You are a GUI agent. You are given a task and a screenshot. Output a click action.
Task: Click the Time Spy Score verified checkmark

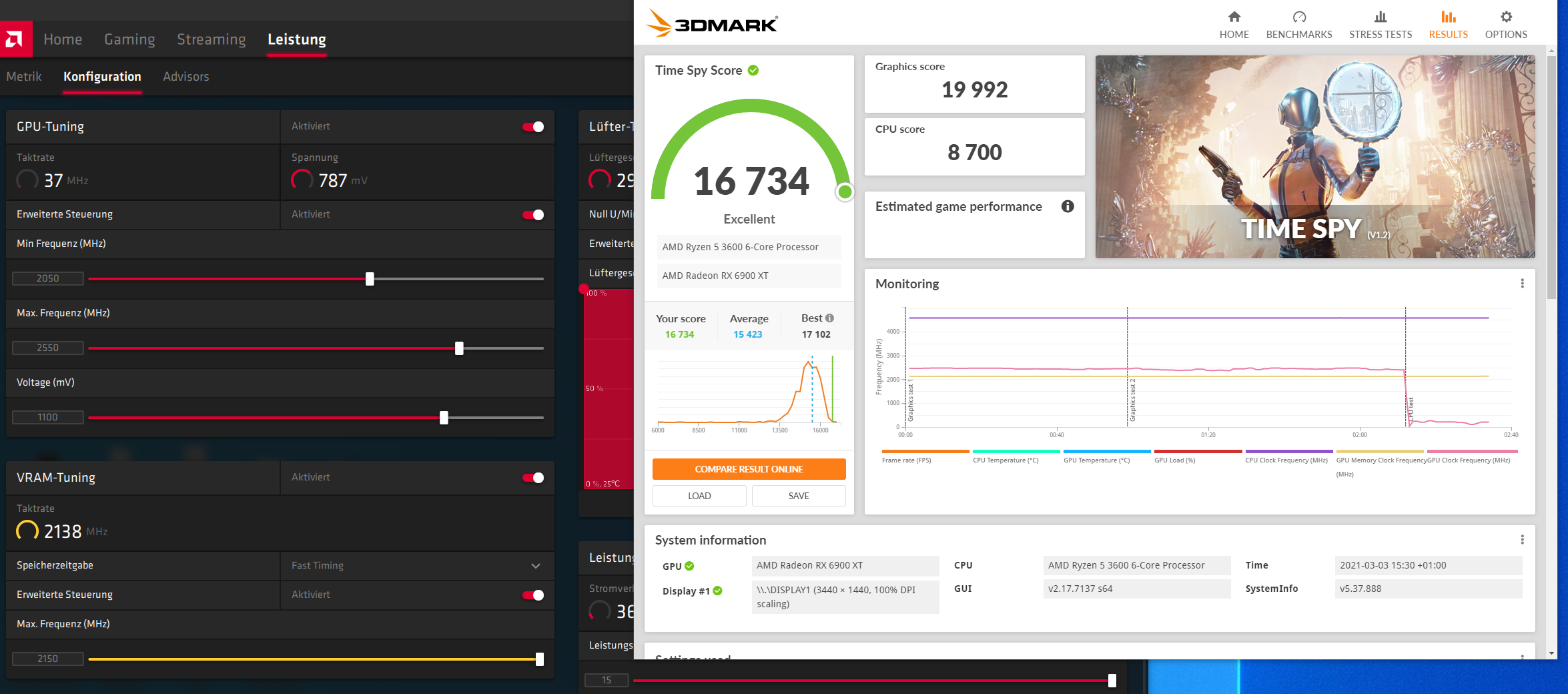pos(753,70)
